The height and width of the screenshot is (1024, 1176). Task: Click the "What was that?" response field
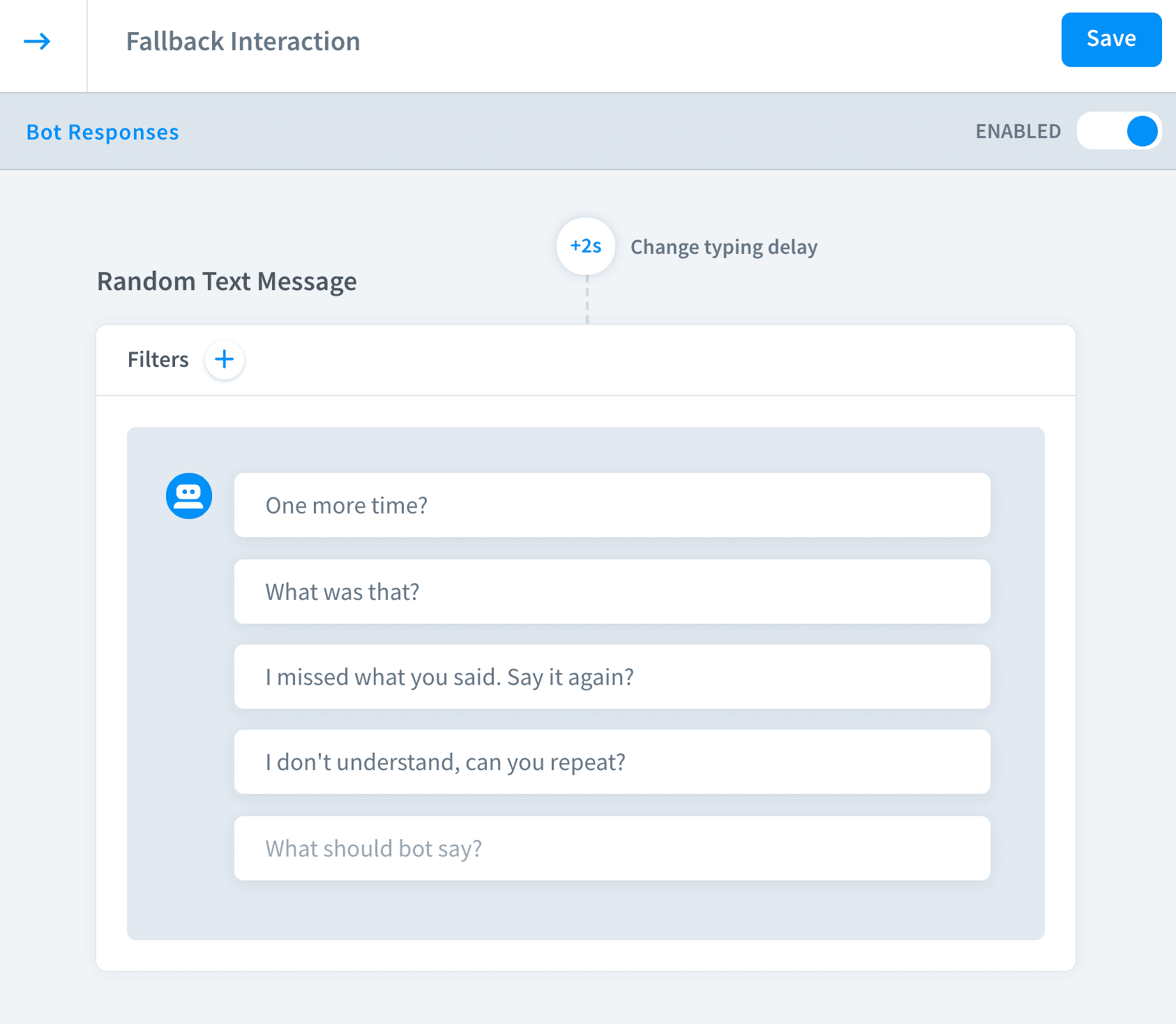(612, 592)
